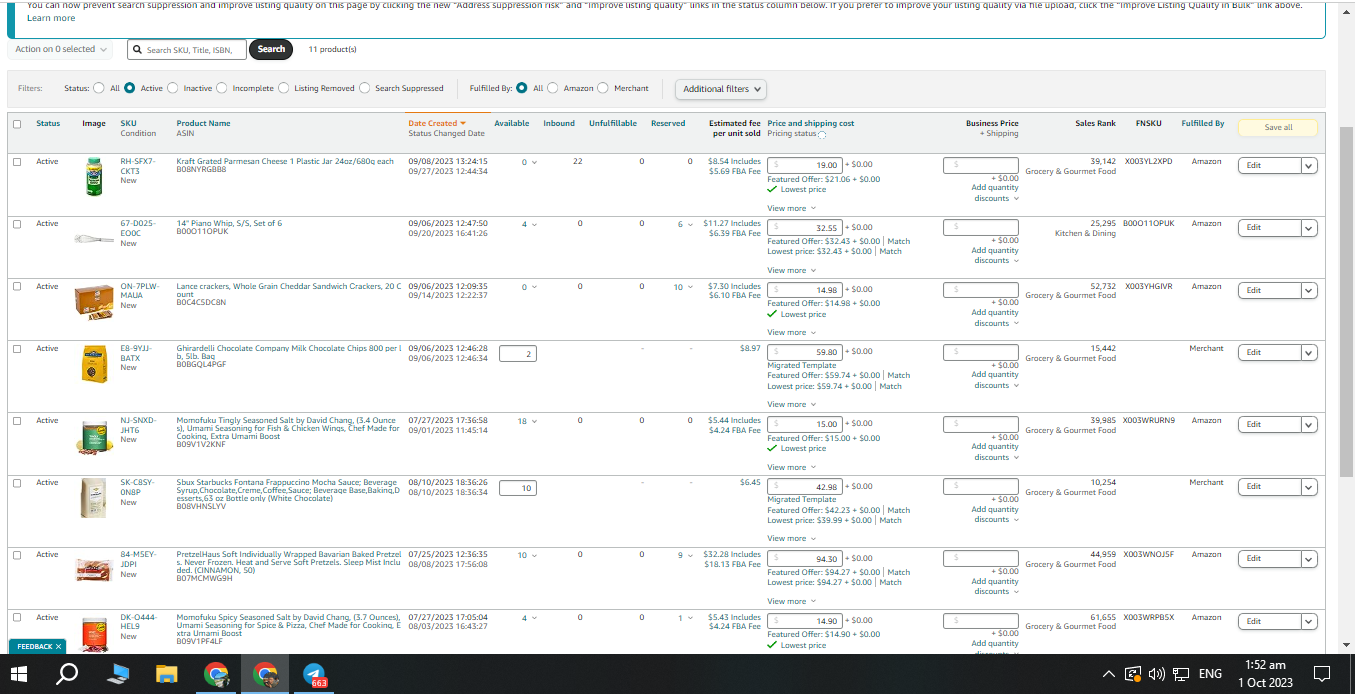Expand View more under the Ghirardelli price
The image size is (1355, 694).
coord(790,404)
